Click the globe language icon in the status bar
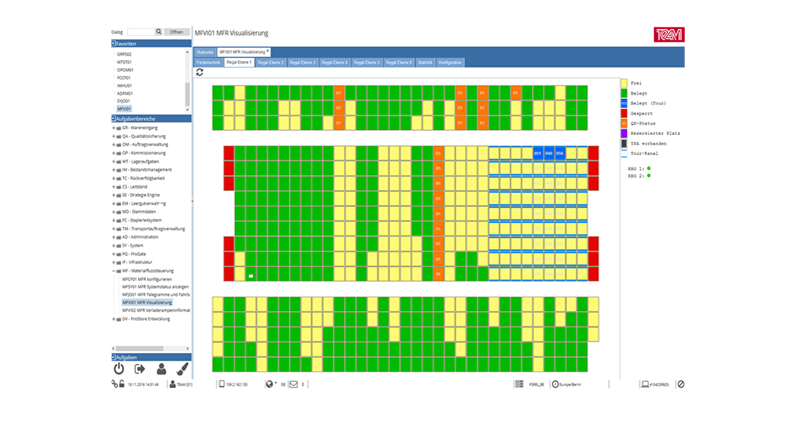Viewport: 800px width, 443px height. [269, 384]
